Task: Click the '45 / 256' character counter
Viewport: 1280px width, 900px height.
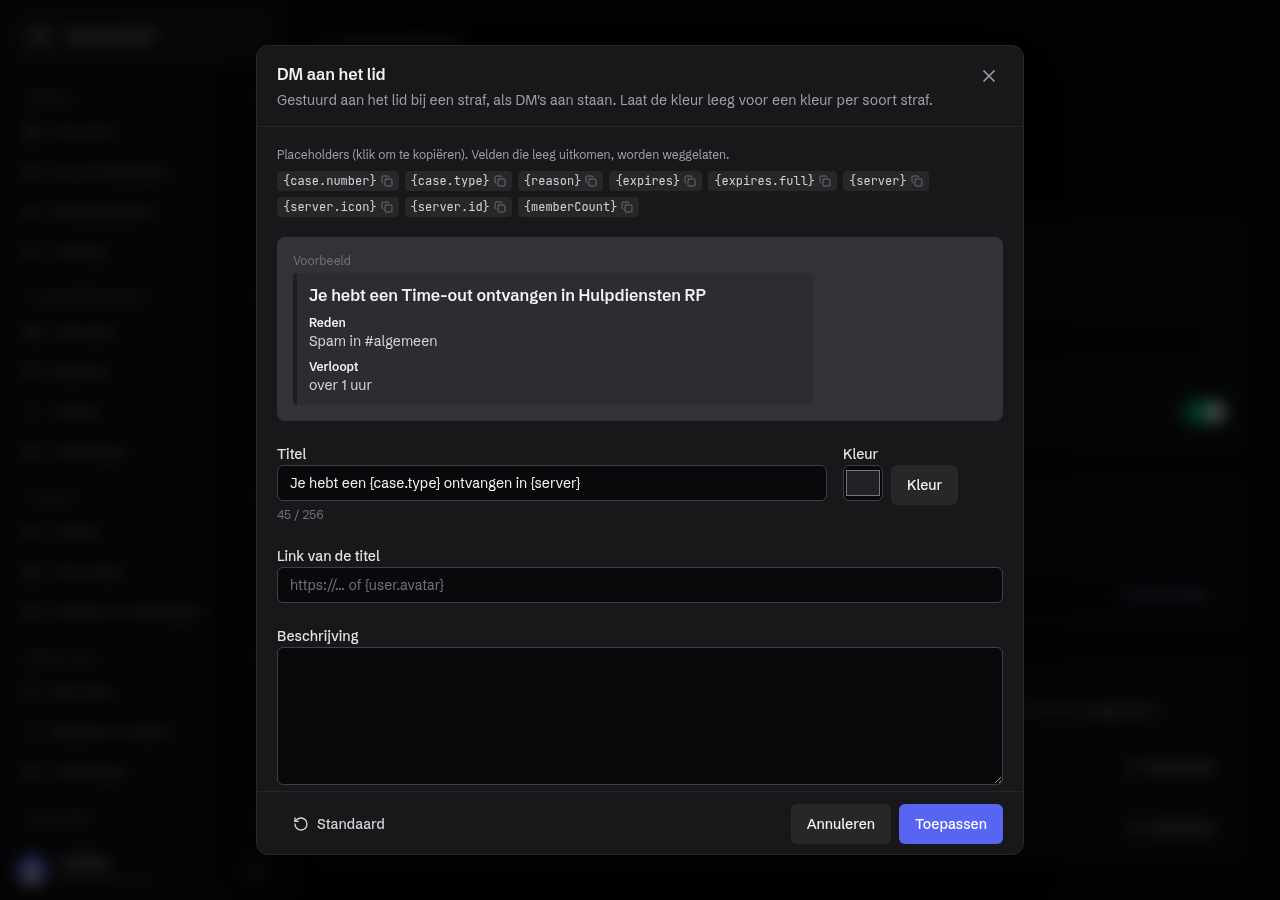Action: (300, 515)
